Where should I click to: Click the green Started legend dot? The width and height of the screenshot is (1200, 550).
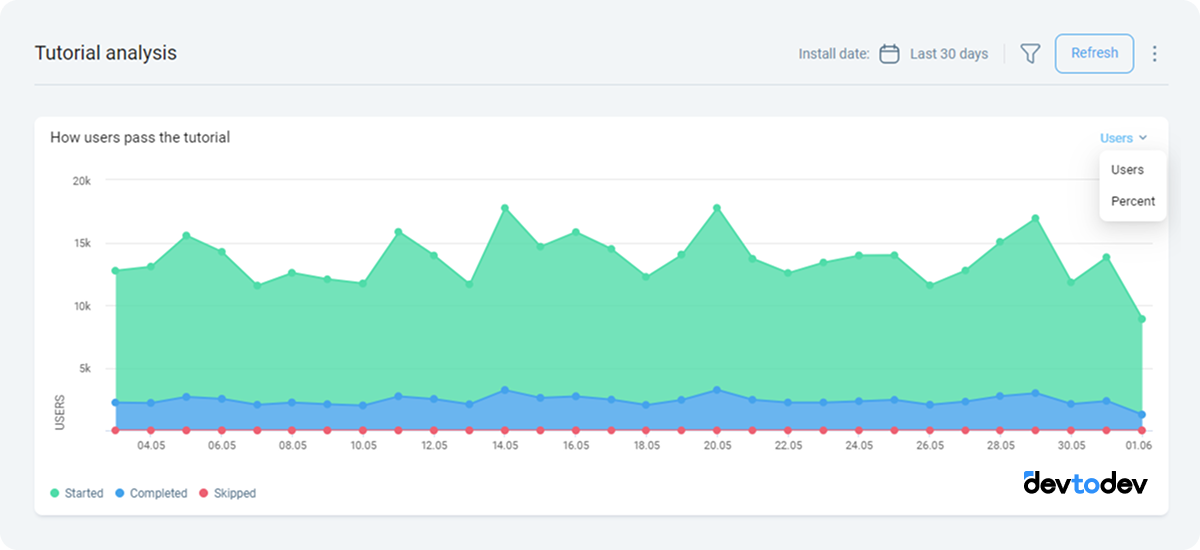tap(55, 494)
